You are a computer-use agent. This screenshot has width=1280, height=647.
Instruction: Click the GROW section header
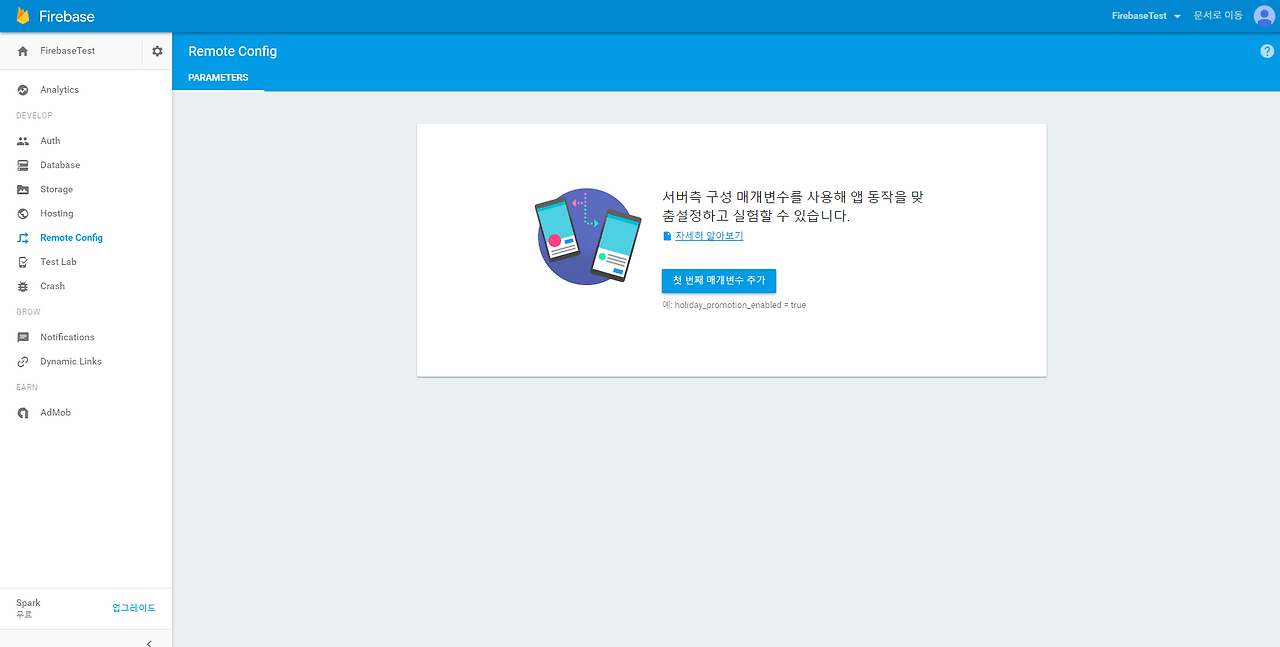tap(28, 312)
